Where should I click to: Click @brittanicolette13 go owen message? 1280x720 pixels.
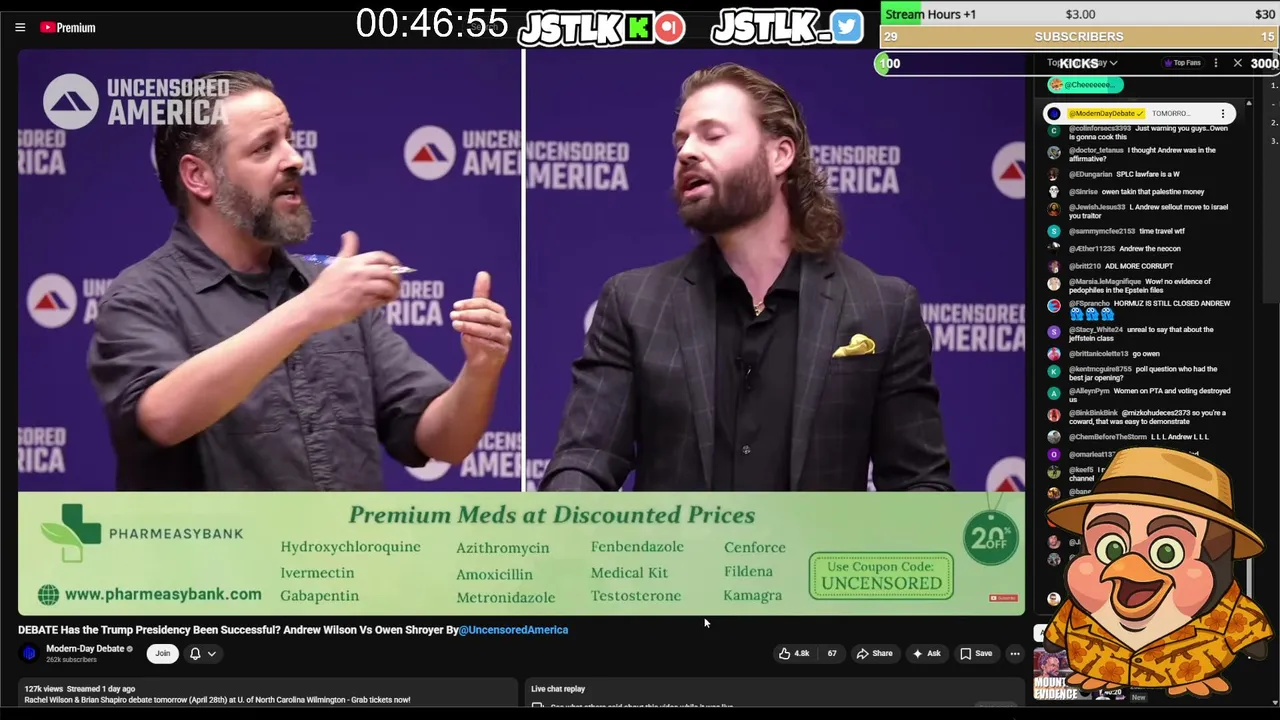pyautogui.click(x=1140, y=354)
